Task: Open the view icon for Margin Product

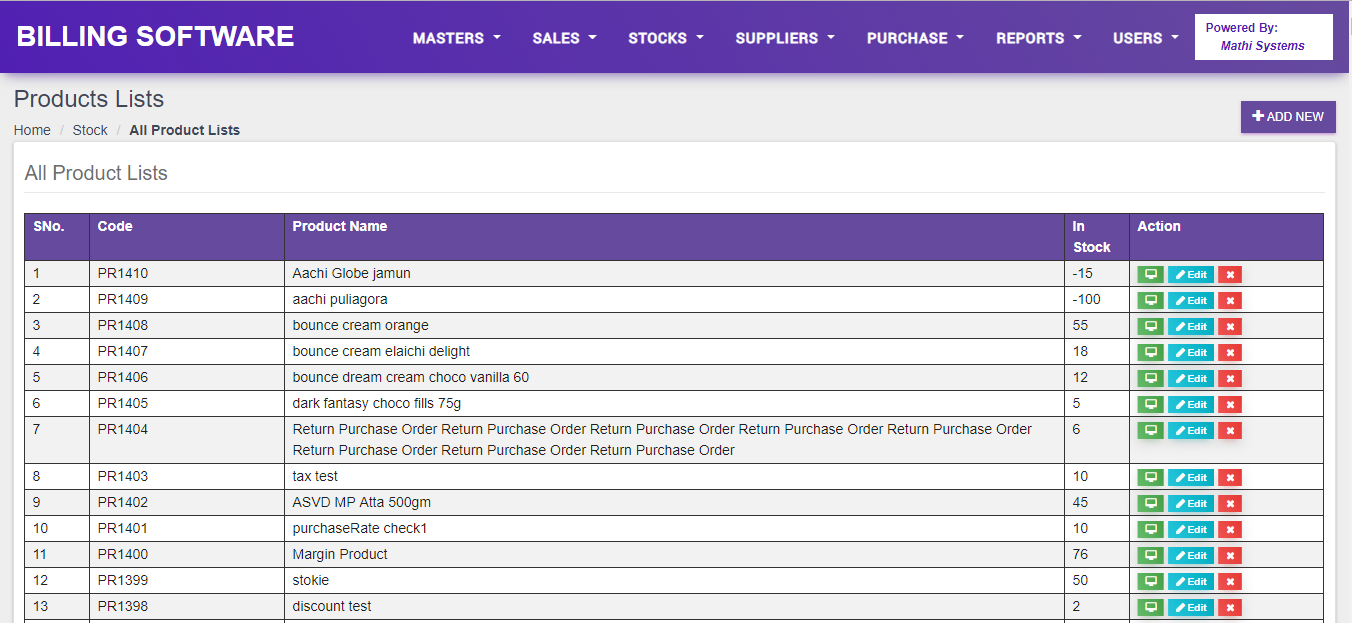Action: point(1150,554)
